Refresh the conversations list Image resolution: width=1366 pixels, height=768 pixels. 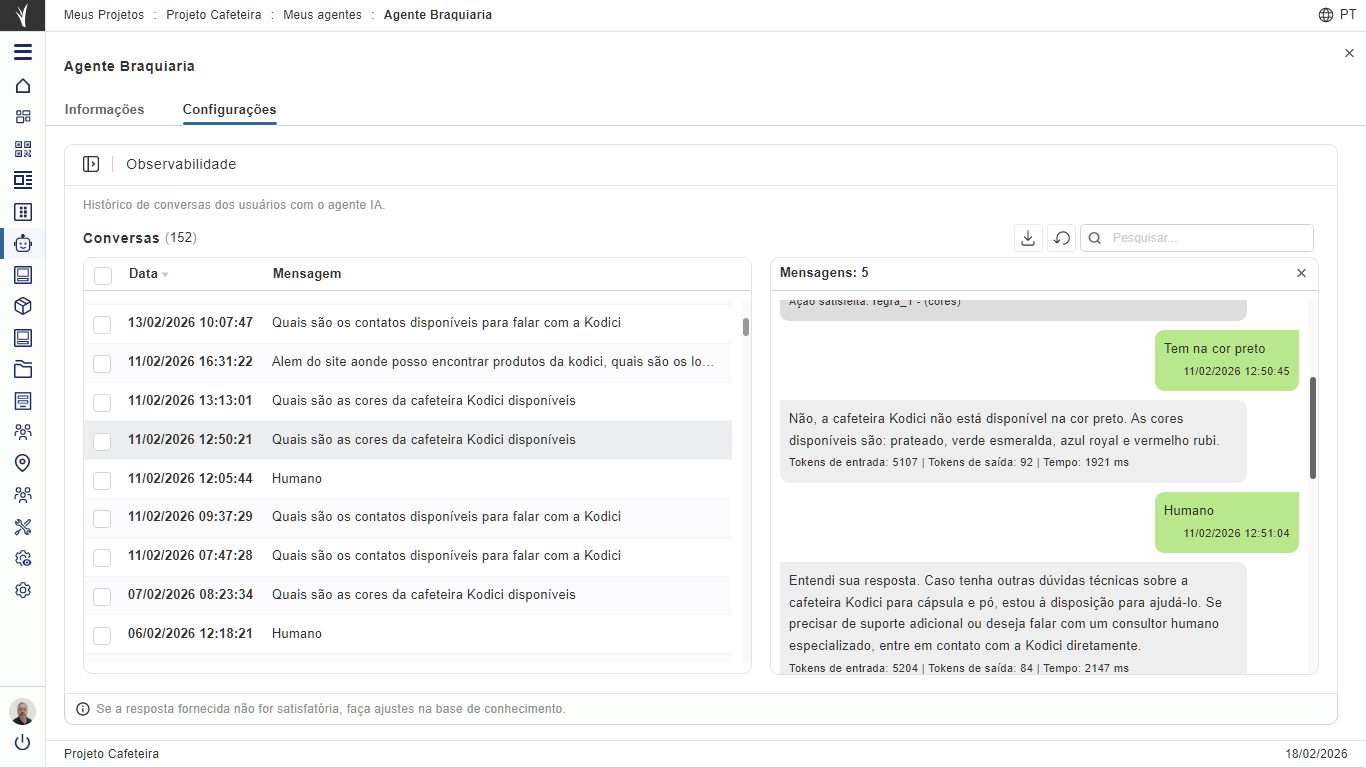(x=1062, y=238)
